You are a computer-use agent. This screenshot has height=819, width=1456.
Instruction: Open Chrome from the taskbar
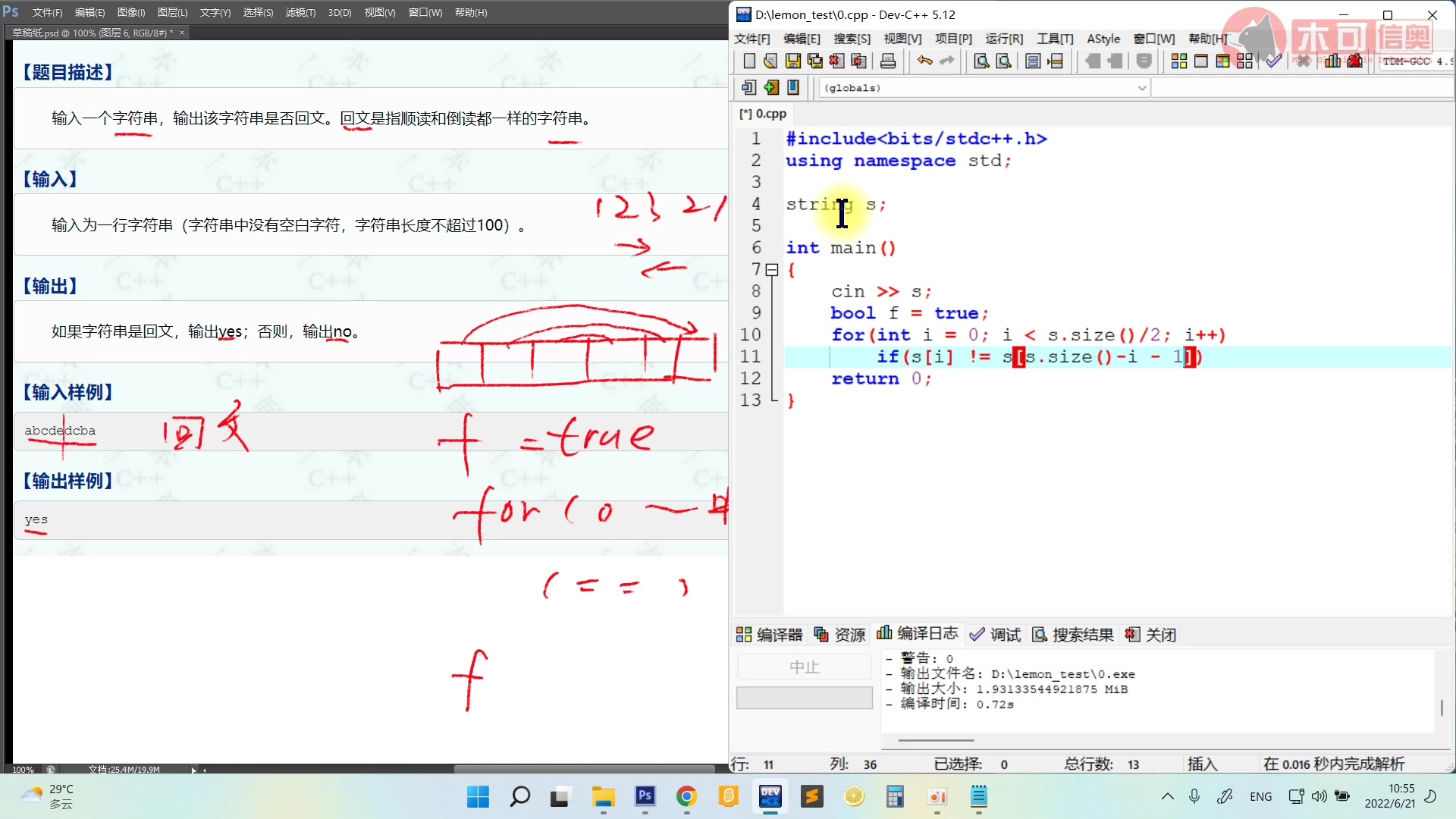pyautogui.click(x=686, y=796)
